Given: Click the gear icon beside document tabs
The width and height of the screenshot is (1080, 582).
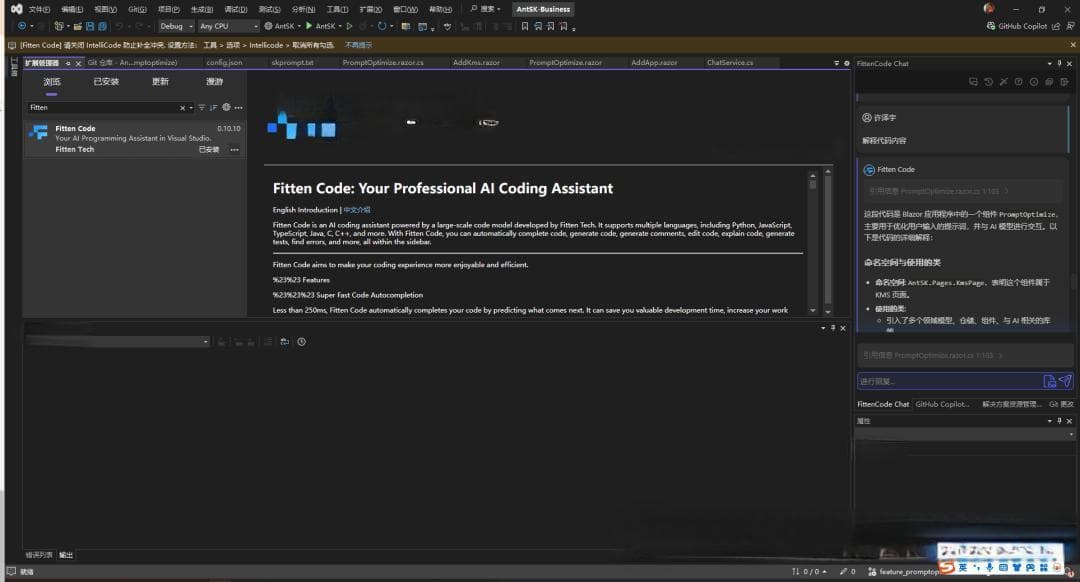Looking at the screenshot, I should coord(847,63).
